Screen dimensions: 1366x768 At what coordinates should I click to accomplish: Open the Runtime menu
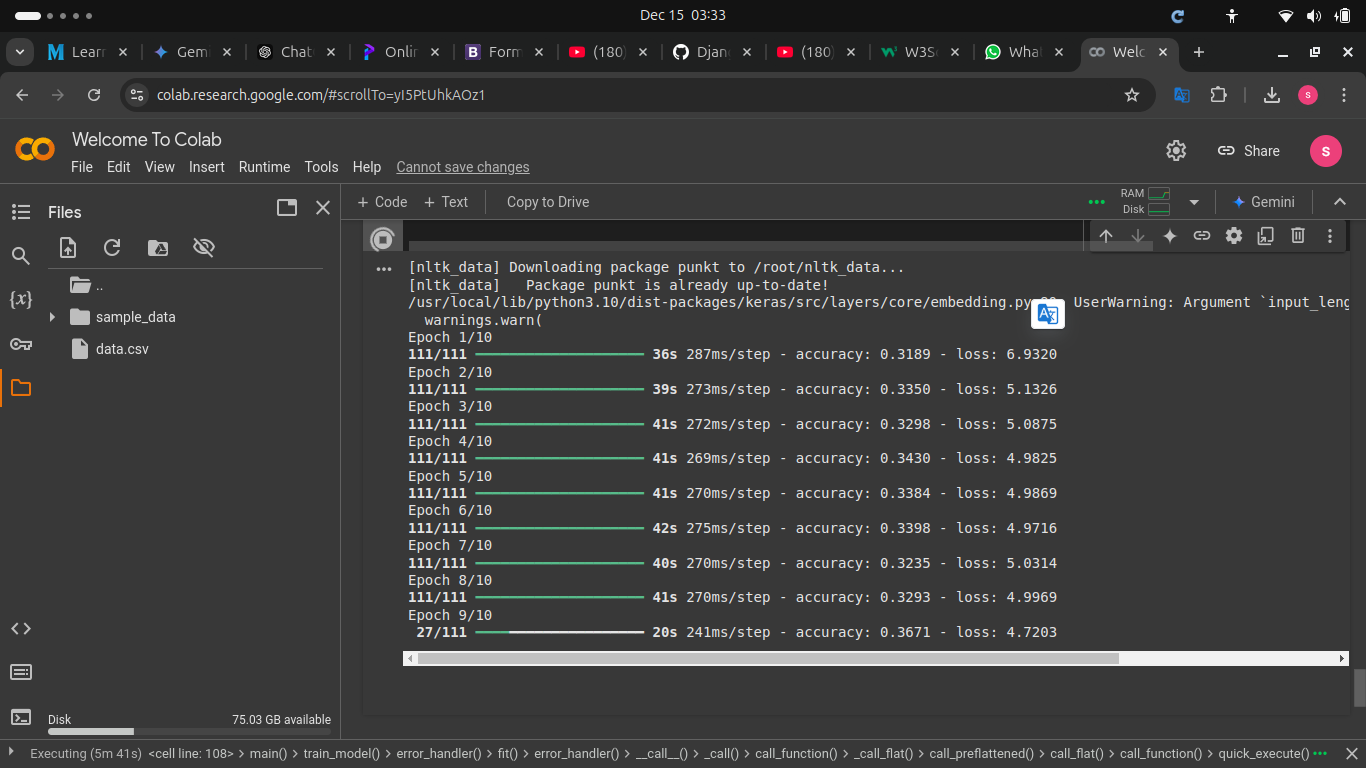pyautogui.click(x=264, y=167)
